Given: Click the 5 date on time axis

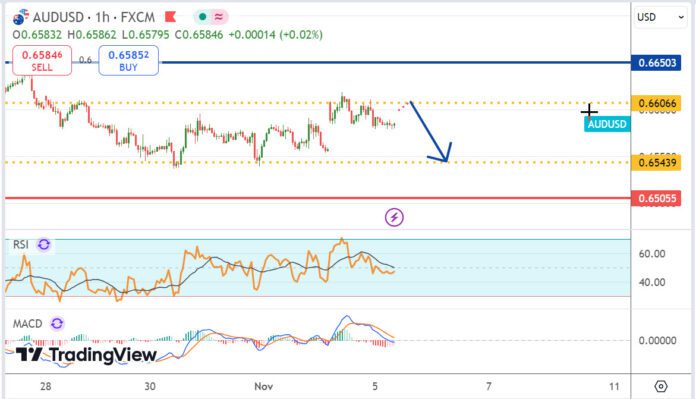Looking at the screenshot, I should (375, 387).
